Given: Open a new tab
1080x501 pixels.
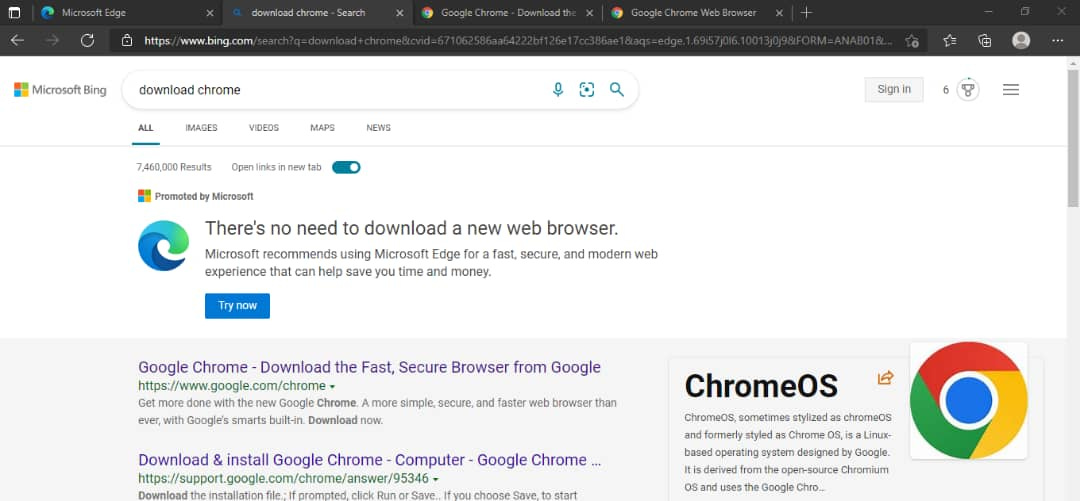Looking at the screenshot, I should tap(807, 12).
